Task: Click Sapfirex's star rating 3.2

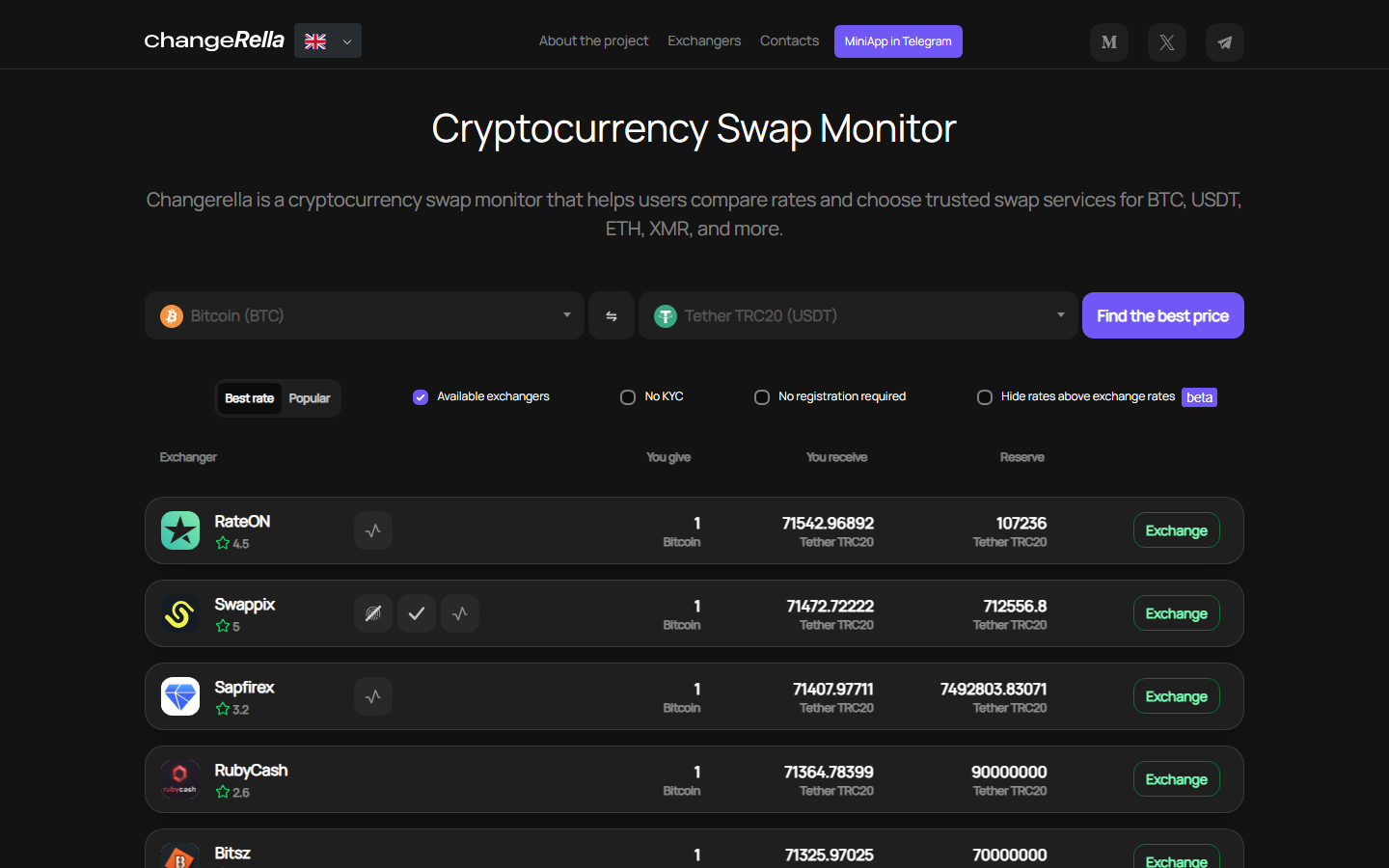Action: 232,709
